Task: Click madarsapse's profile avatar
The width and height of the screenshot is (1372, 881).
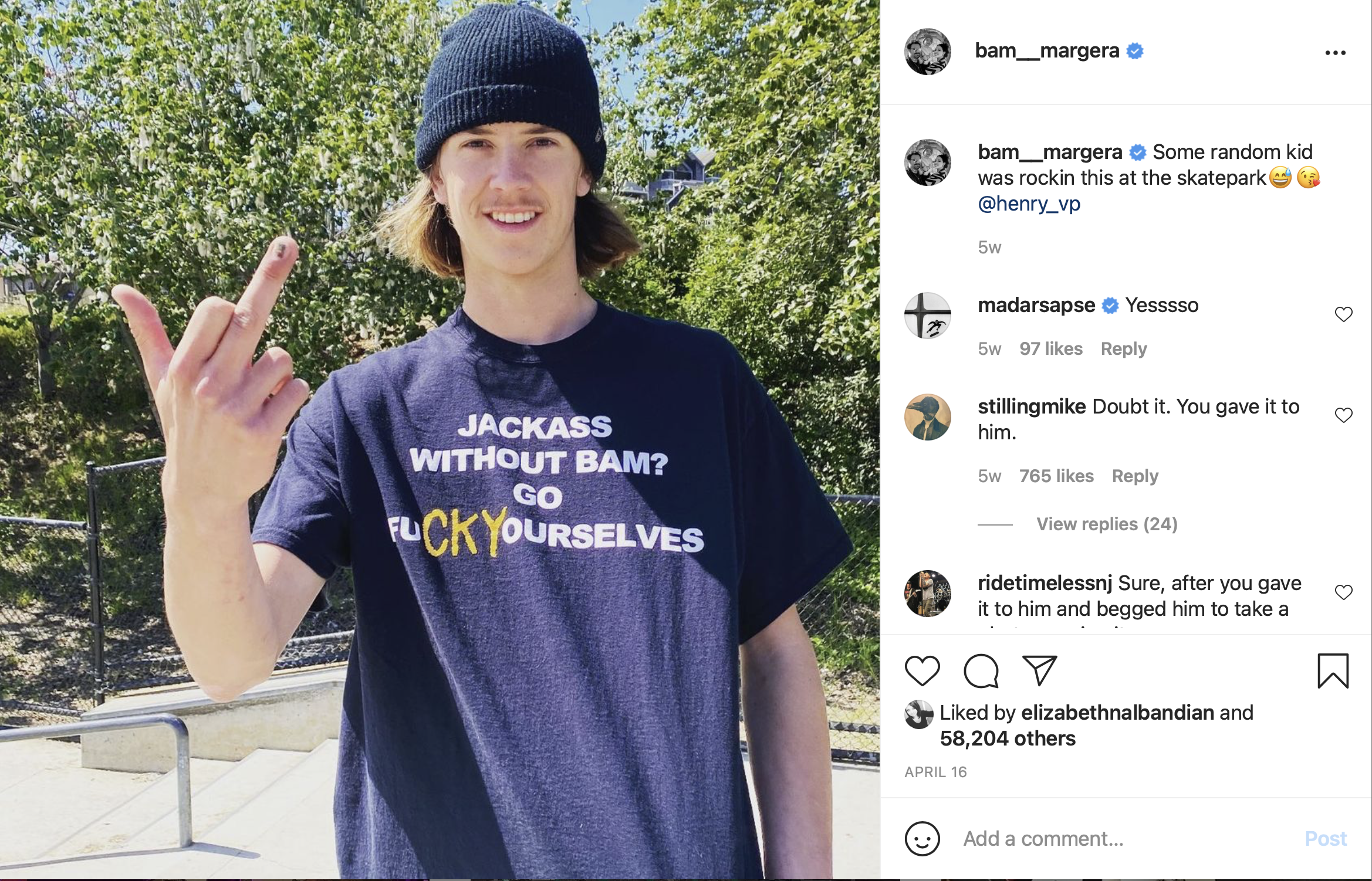Action: point(927,315)
